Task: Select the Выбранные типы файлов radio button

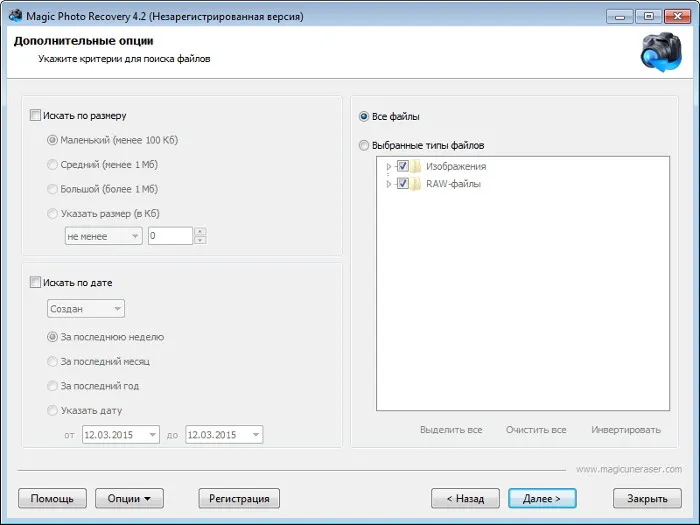Action: click(x=364, y=146)
